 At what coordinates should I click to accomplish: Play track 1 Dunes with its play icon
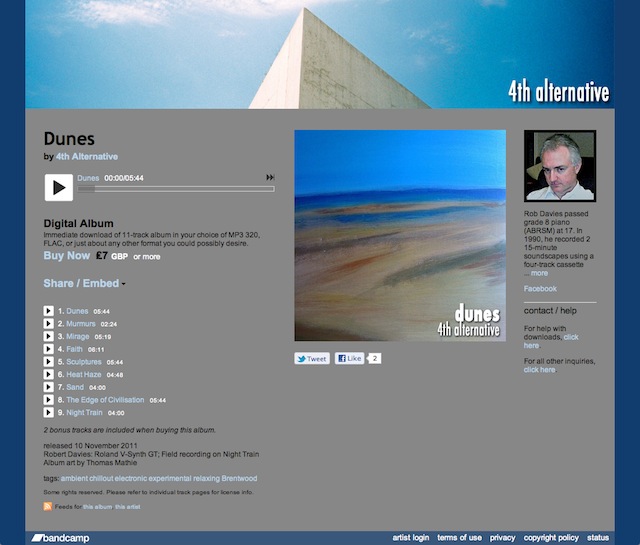(49, 311)
